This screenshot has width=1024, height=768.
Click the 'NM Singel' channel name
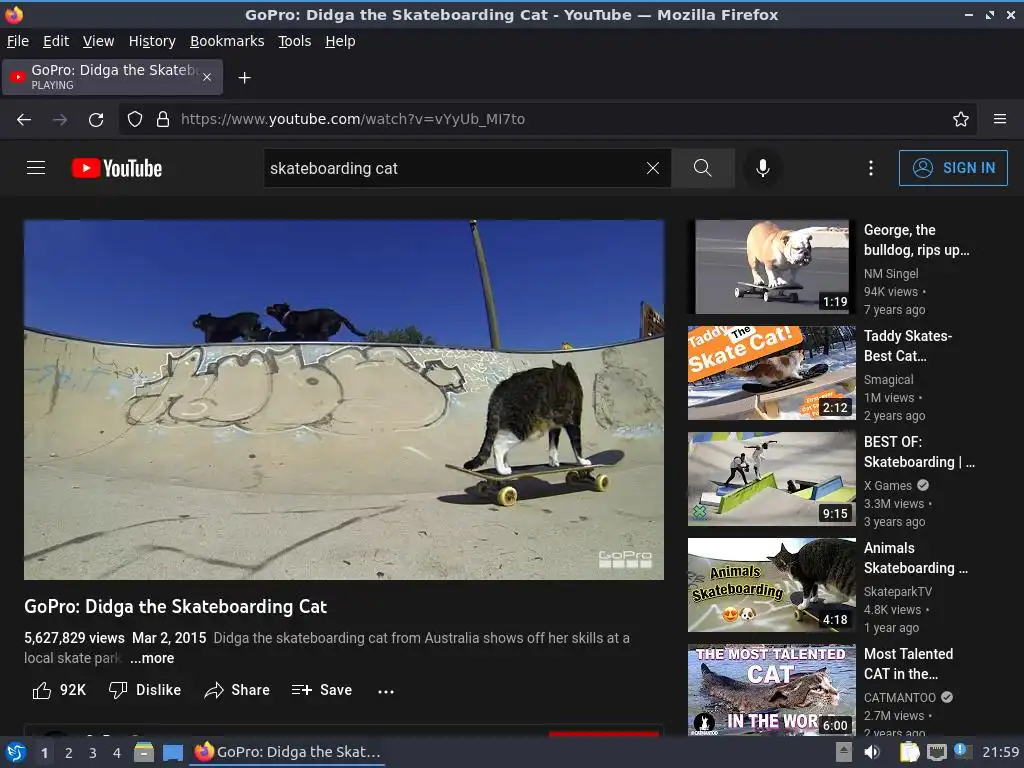click(891, 274)
